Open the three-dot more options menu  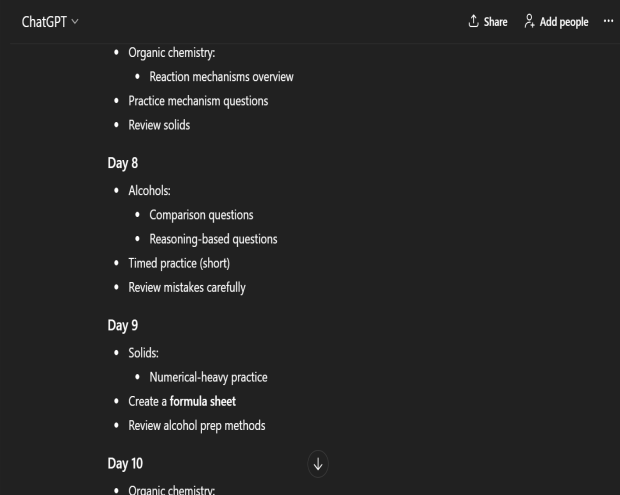point(608,22)
